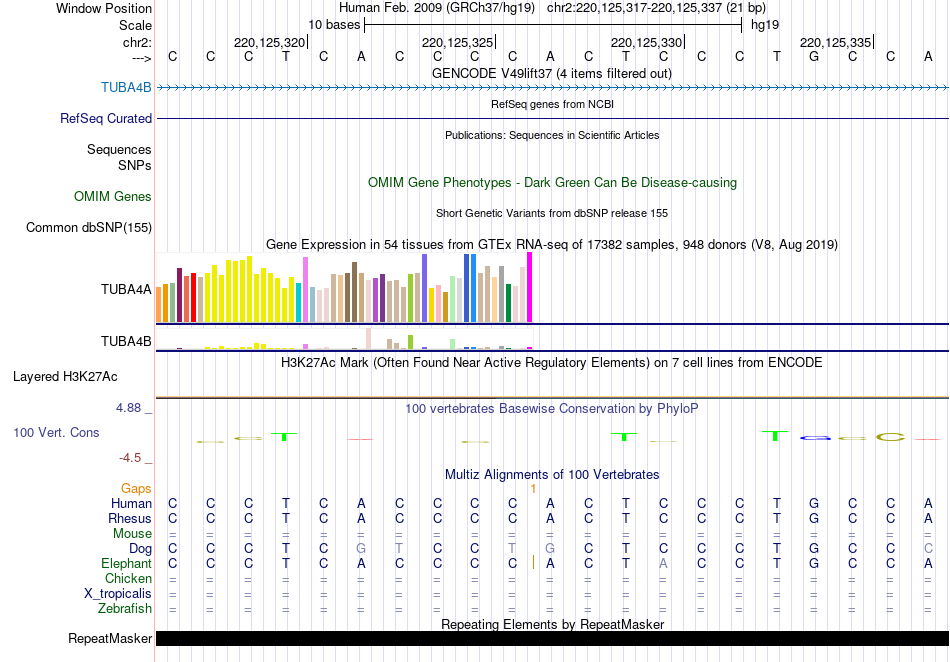Click the TUBA4B label beside the lower expression chart
Screen dimensions: 950x662
coord(126,341)
